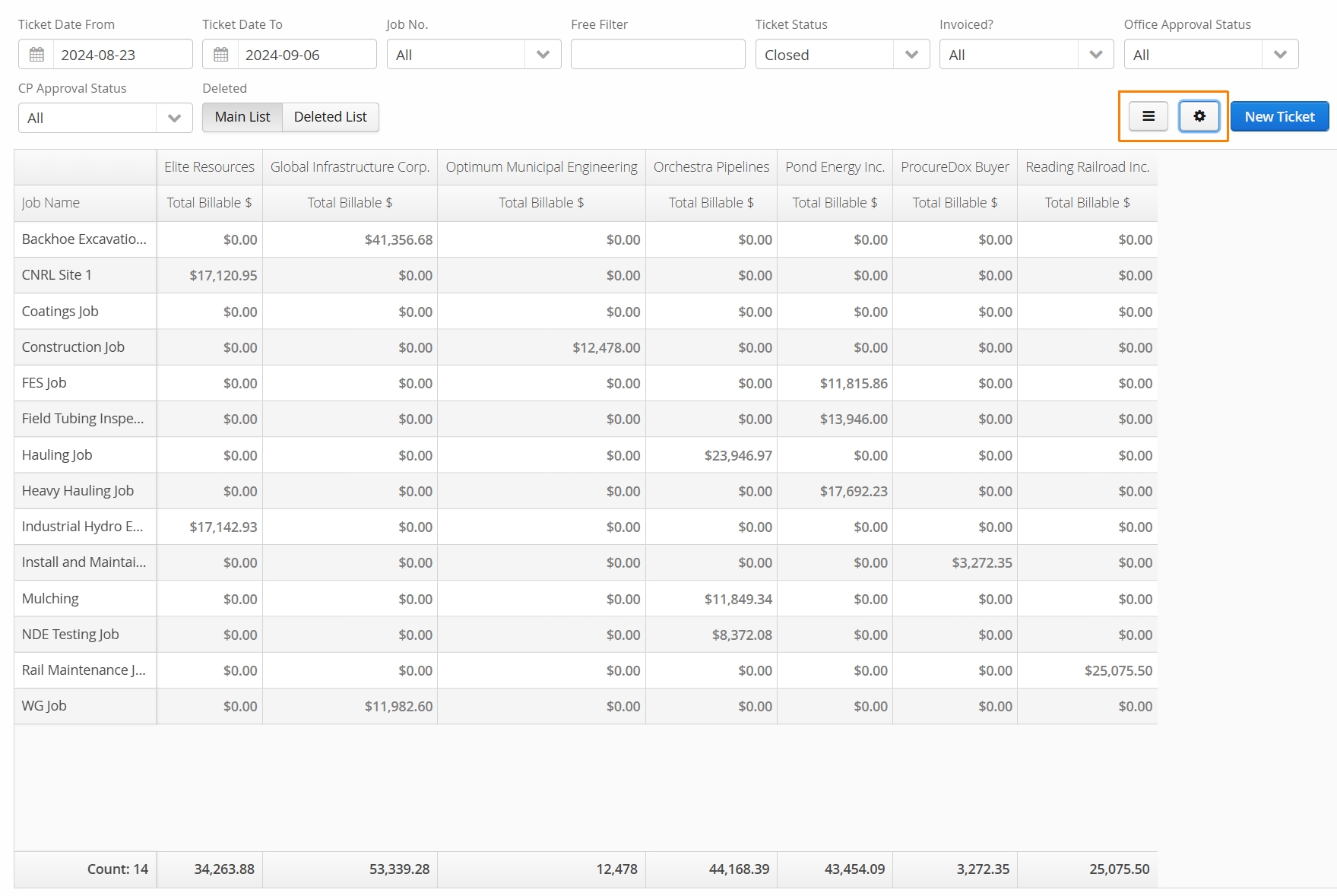Click the hamburger list-menu icon button
This screenshot has height=896, width=1337.
[x=1148, y=116]
